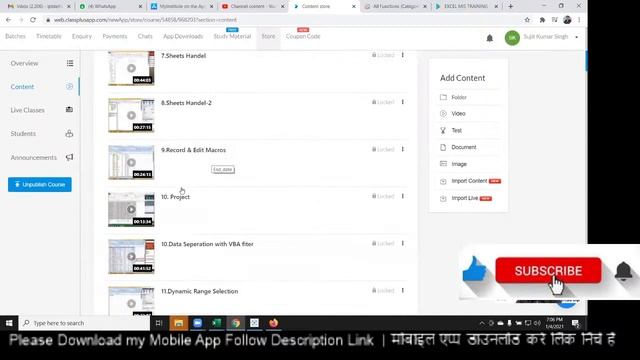
Task: Reload the page in Chrome
Action: 33,20
